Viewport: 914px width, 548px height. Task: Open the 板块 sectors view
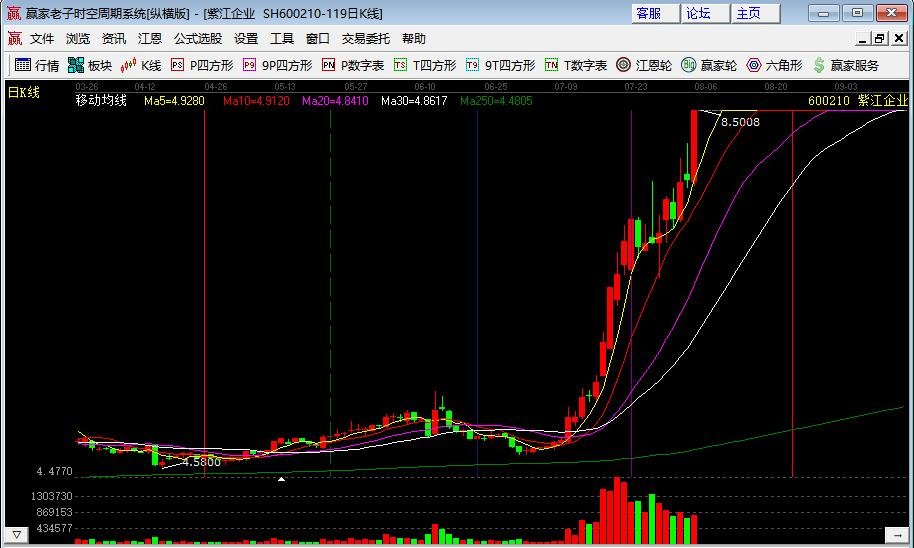pos(90,65)
